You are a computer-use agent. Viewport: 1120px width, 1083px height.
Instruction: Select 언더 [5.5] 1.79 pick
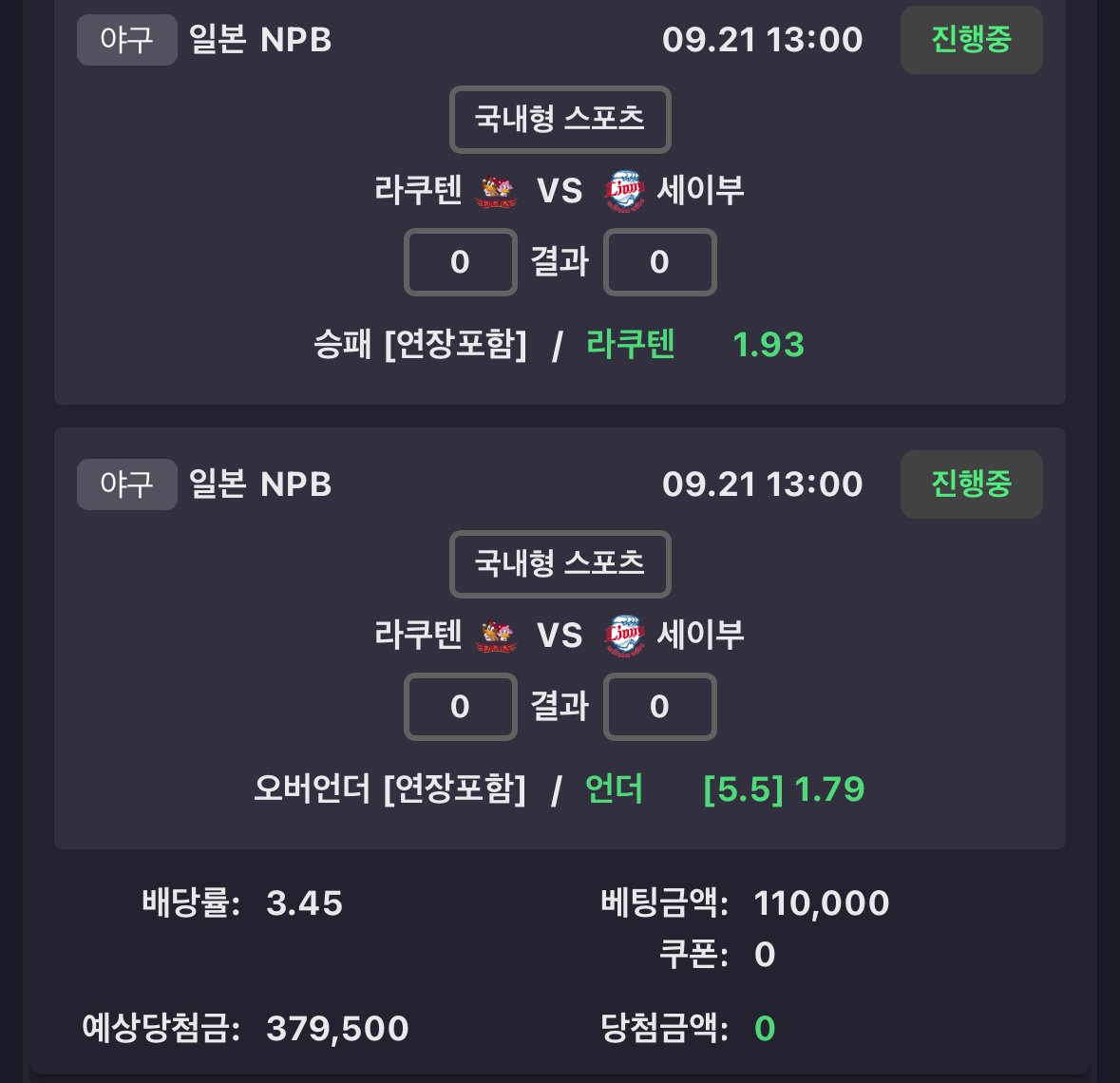(x=724, y=788)
